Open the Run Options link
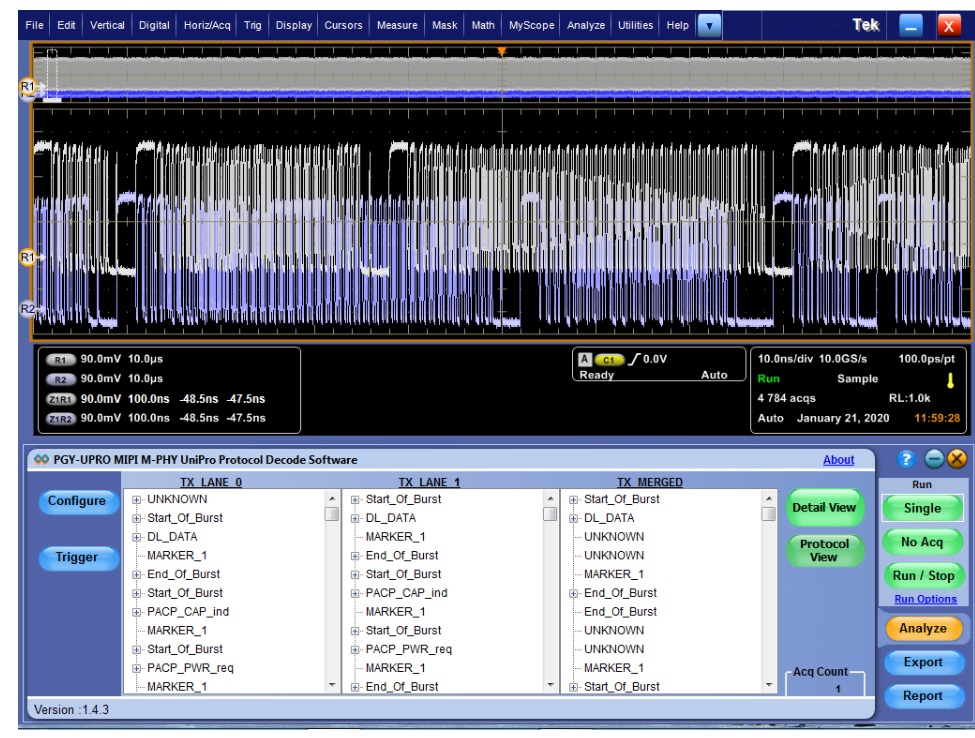 [x=925, y=599]
